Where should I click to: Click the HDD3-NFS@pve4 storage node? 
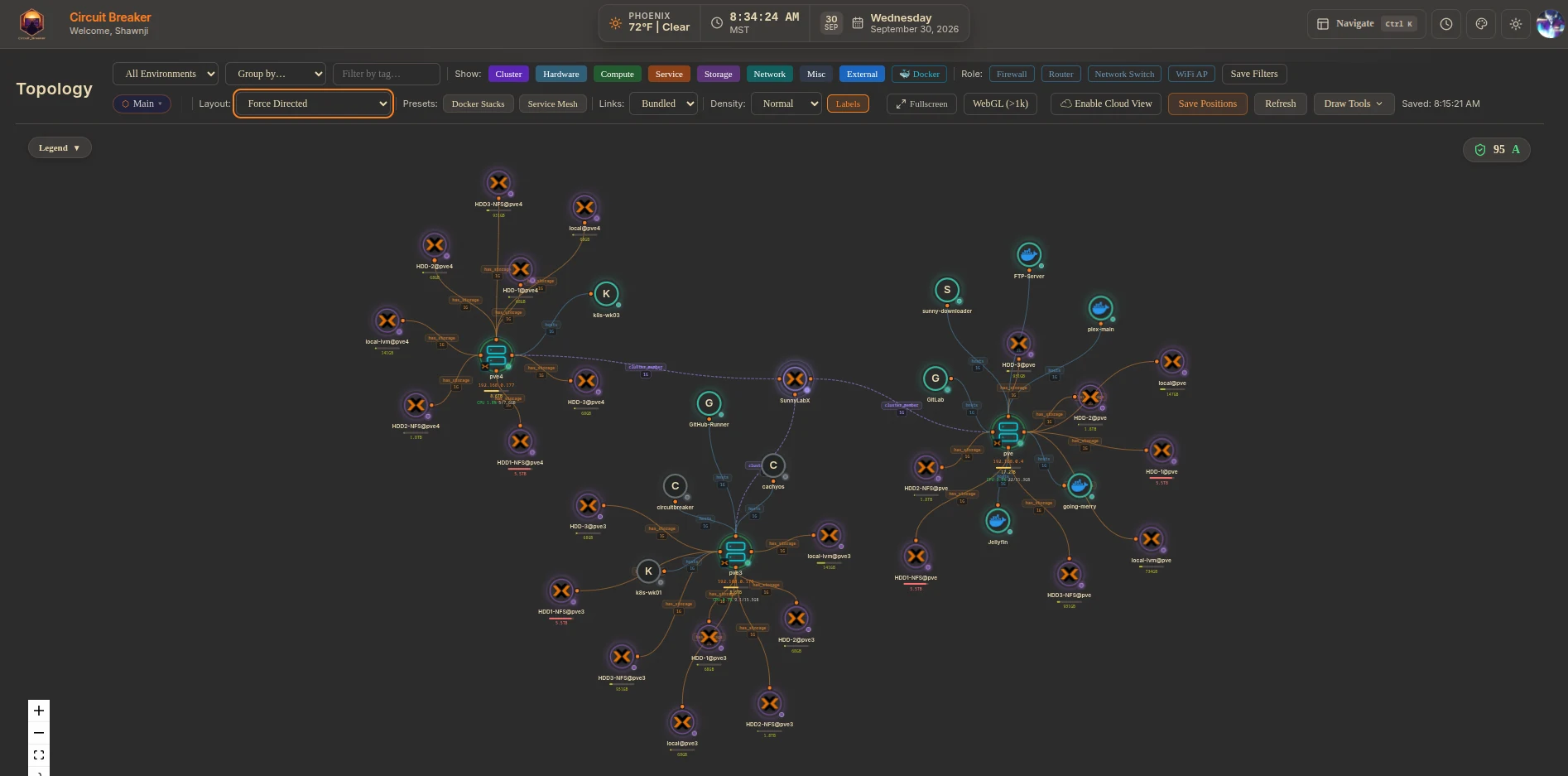click(x=498, y=183)
